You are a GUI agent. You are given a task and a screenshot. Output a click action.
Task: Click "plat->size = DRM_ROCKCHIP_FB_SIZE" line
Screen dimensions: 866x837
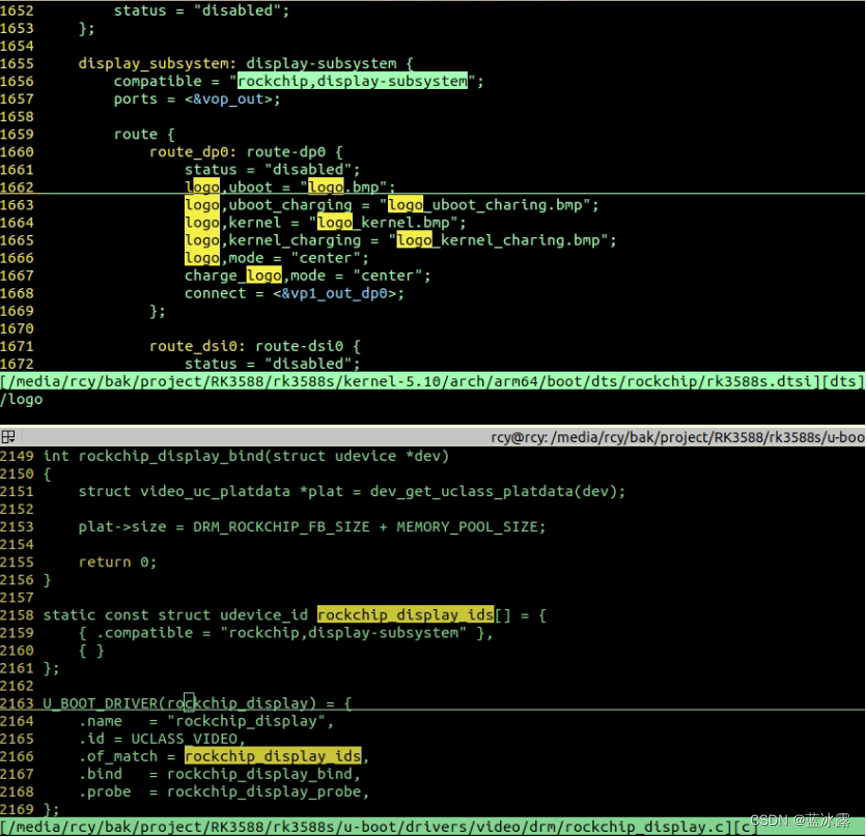(x=312, y=527)
